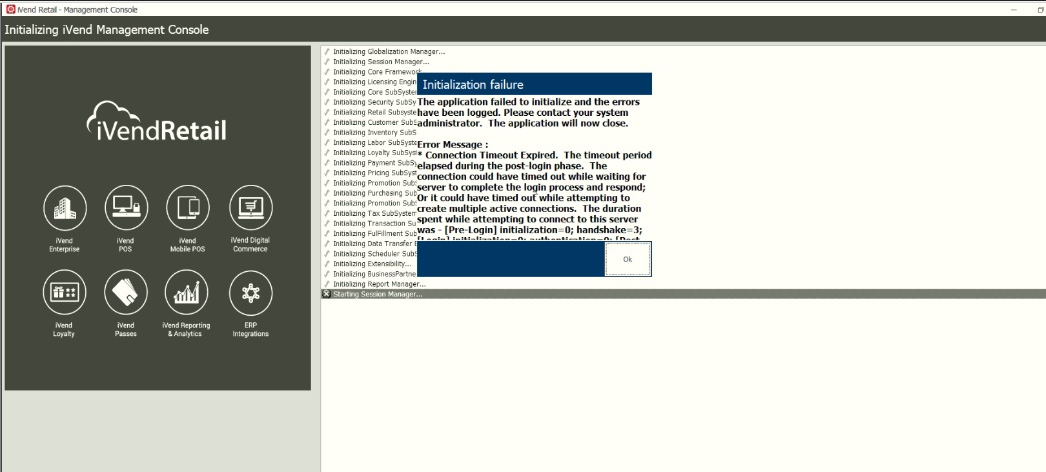The width and height of the screenshot is (1046, 472).
Task: Click the error X icon beside Starting Session Manager
Action: [326, 294]
